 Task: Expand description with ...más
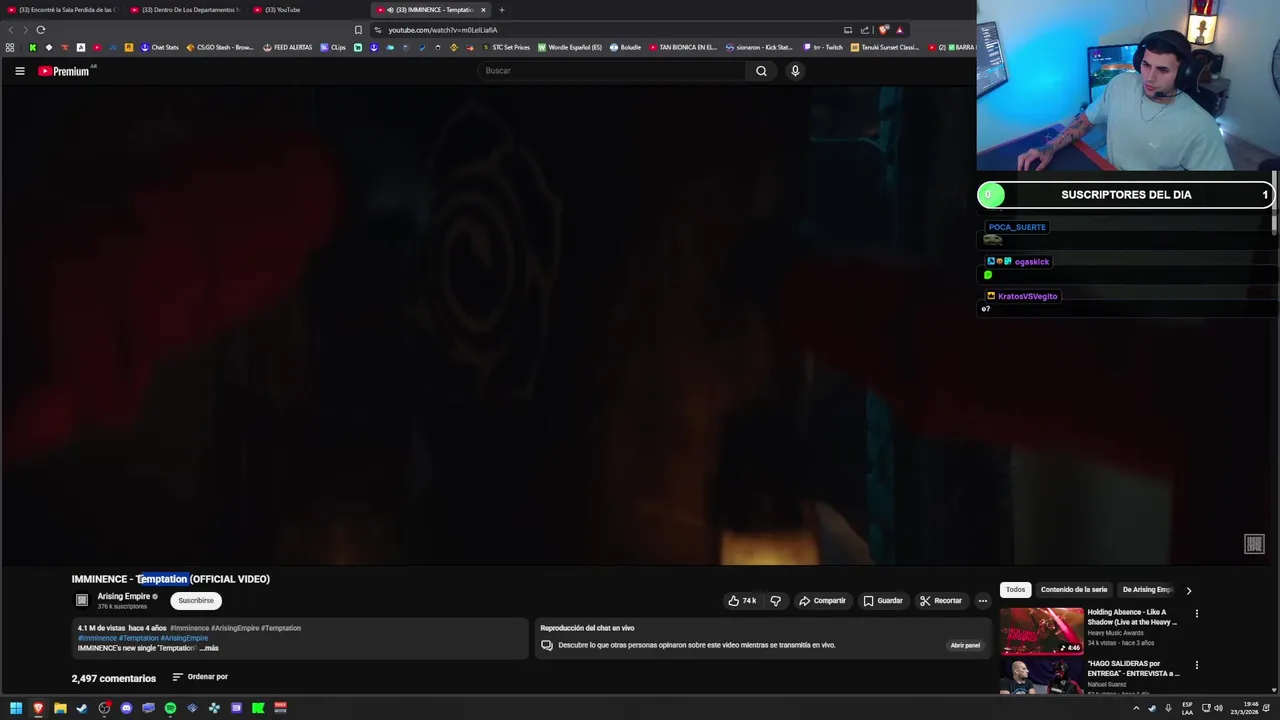pyautogui.click(x=209, y=648)
